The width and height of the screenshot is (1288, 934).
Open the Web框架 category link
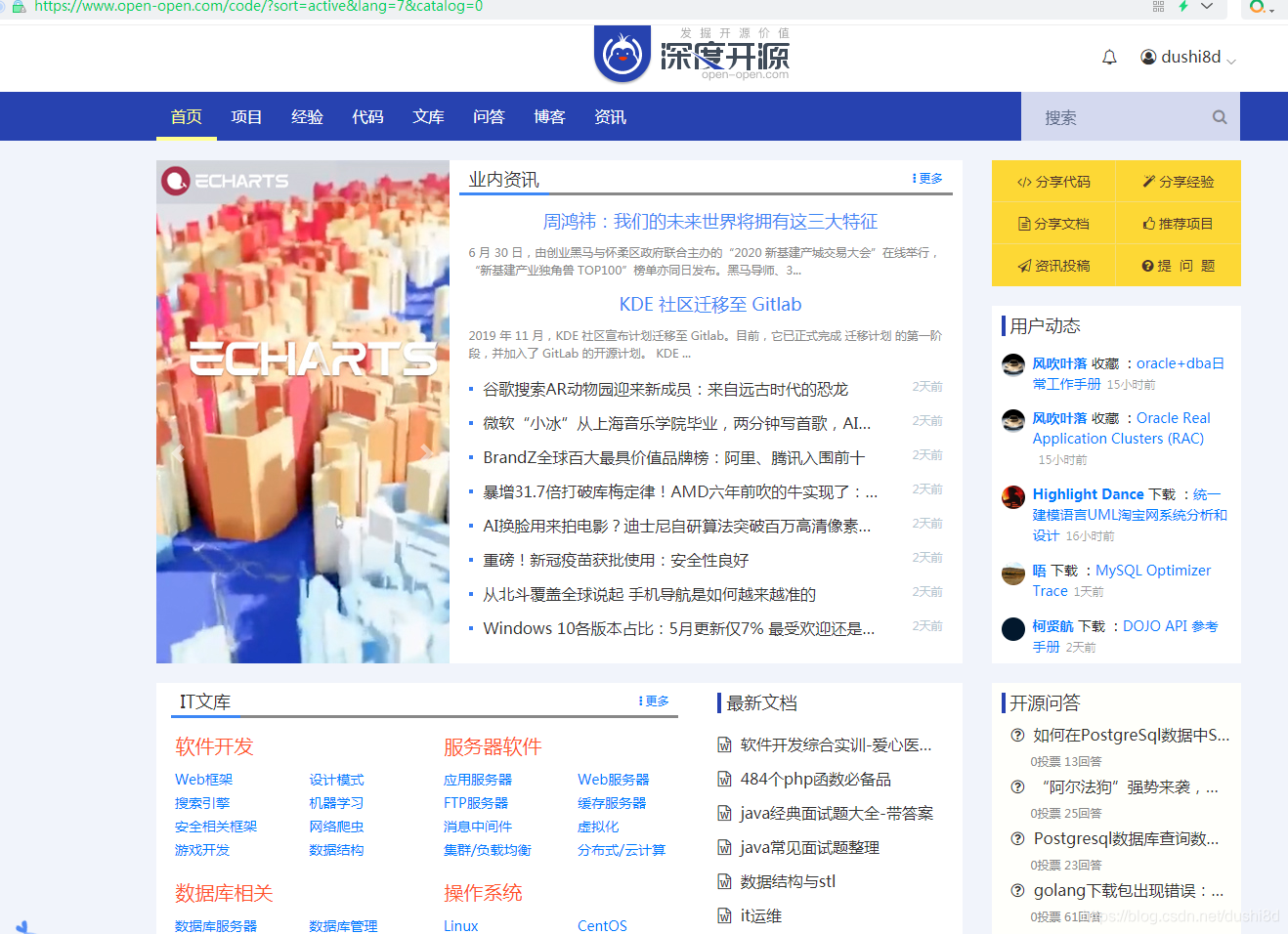tap(203, 780)
